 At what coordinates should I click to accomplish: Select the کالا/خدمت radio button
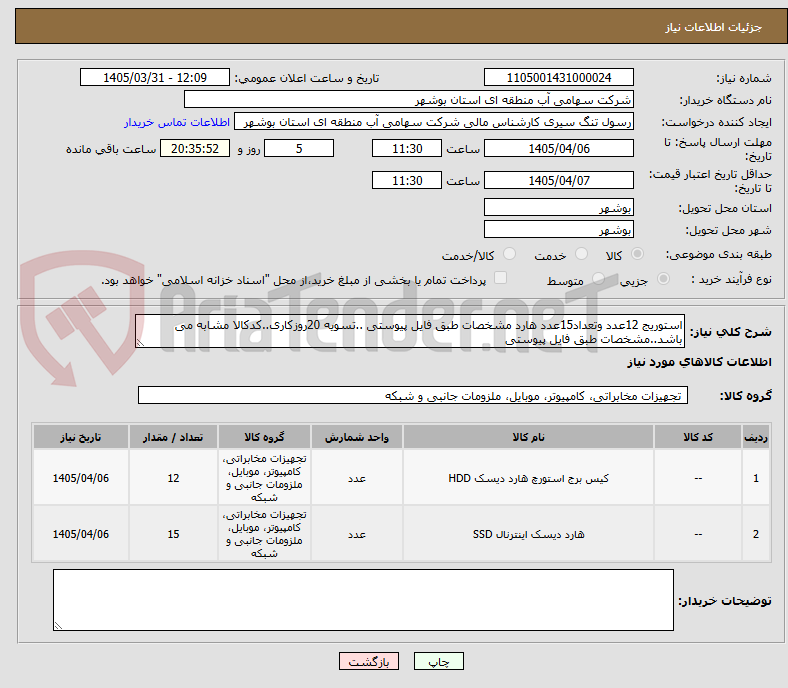(x=510, y=254)
